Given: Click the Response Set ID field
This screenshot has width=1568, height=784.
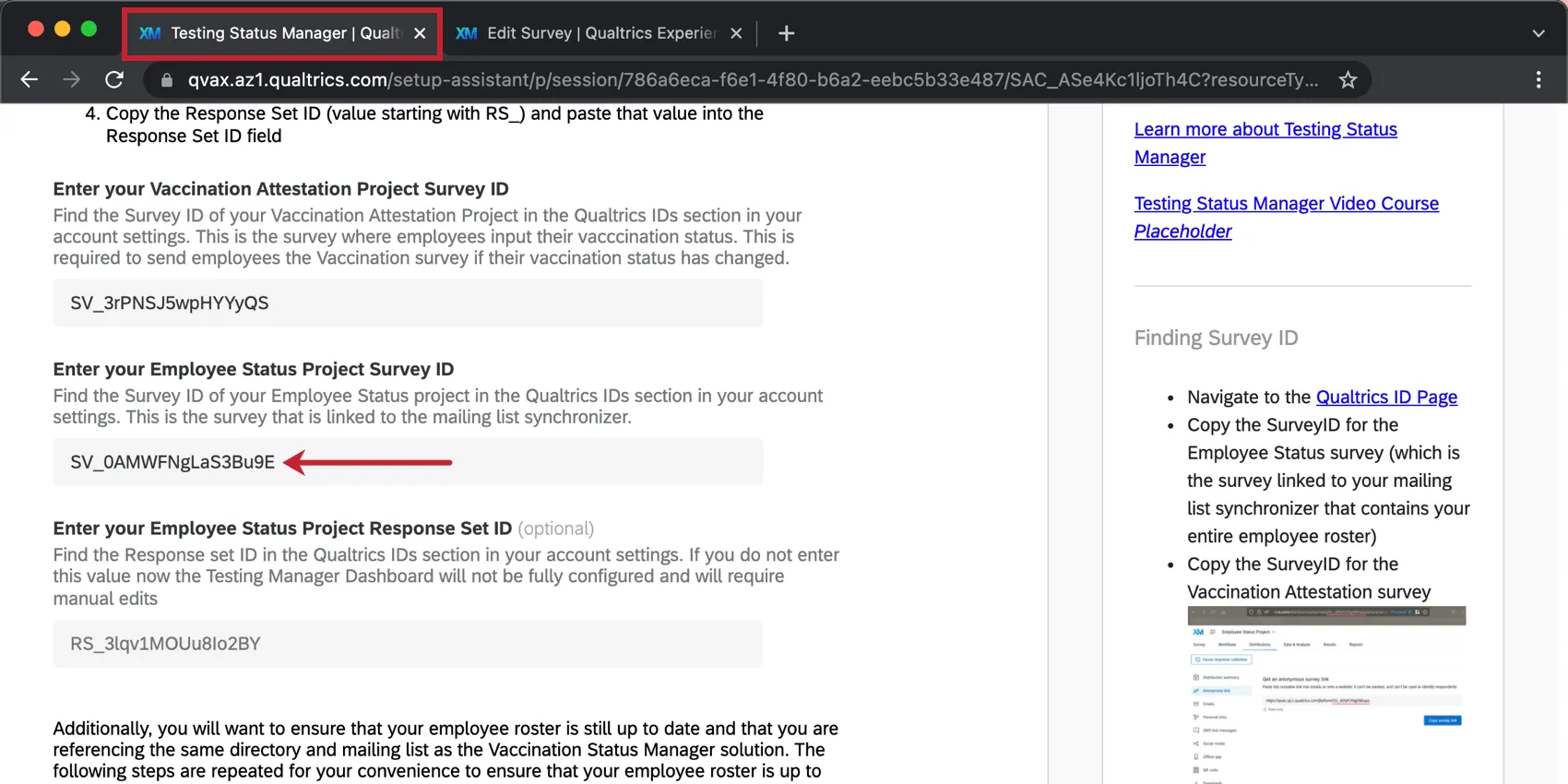Looking at the screenshot, I should (x=408, y=644).
